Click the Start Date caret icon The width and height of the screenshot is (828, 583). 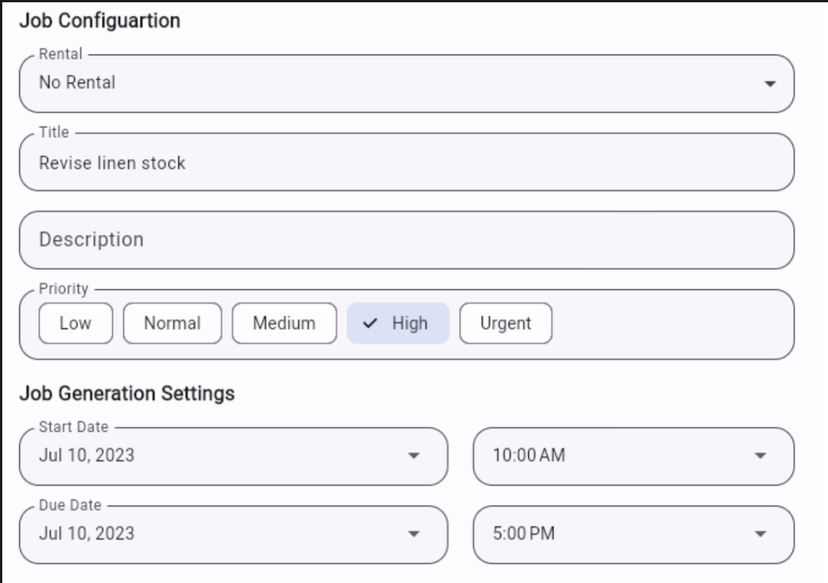click(x=414, y=456)
